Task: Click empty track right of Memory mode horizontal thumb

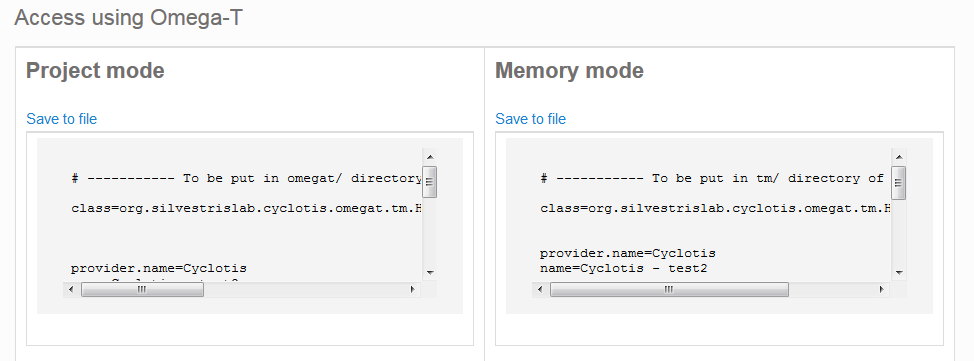Action: point(832,290)
